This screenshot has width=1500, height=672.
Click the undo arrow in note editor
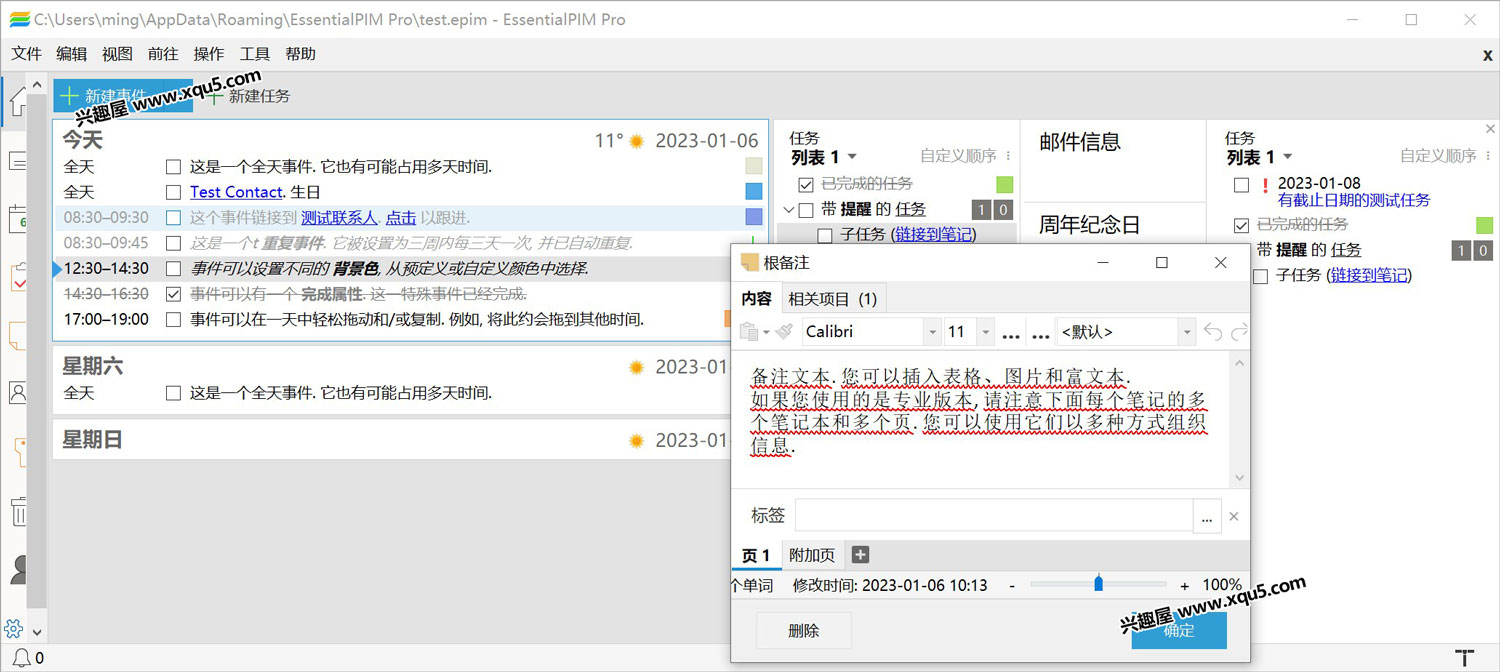1213,331
